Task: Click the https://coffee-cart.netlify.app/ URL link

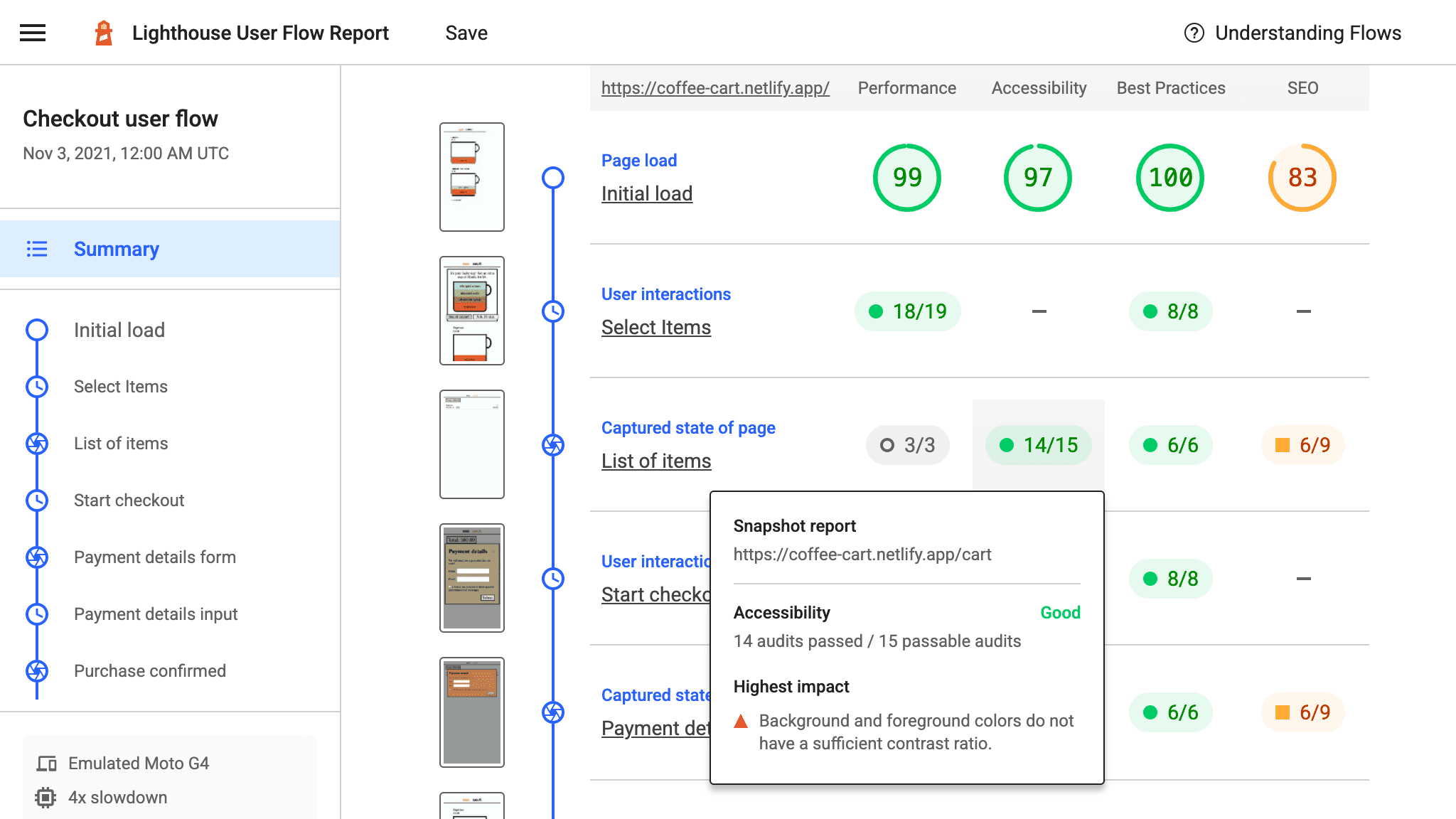Action: point(714,88)
